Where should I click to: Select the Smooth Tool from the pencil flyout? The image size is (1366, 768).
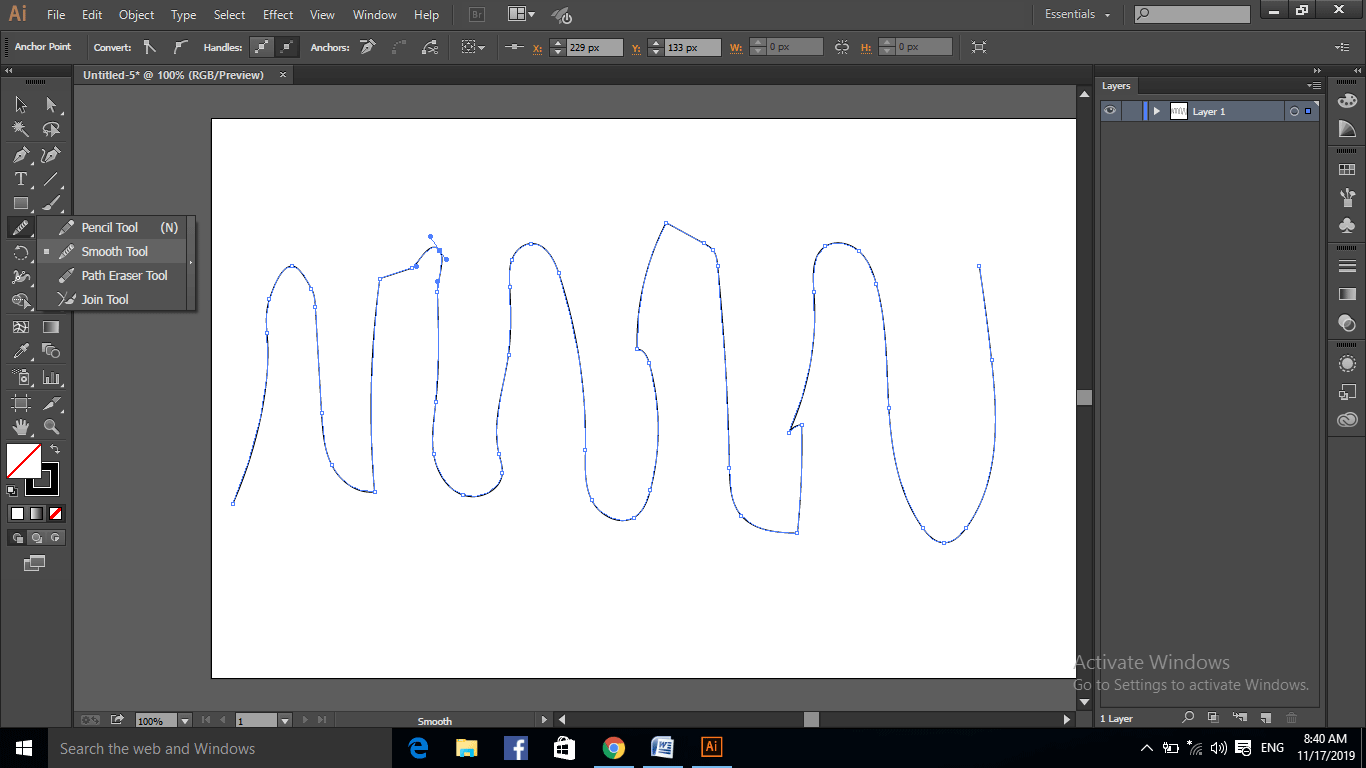pos(113,251)
